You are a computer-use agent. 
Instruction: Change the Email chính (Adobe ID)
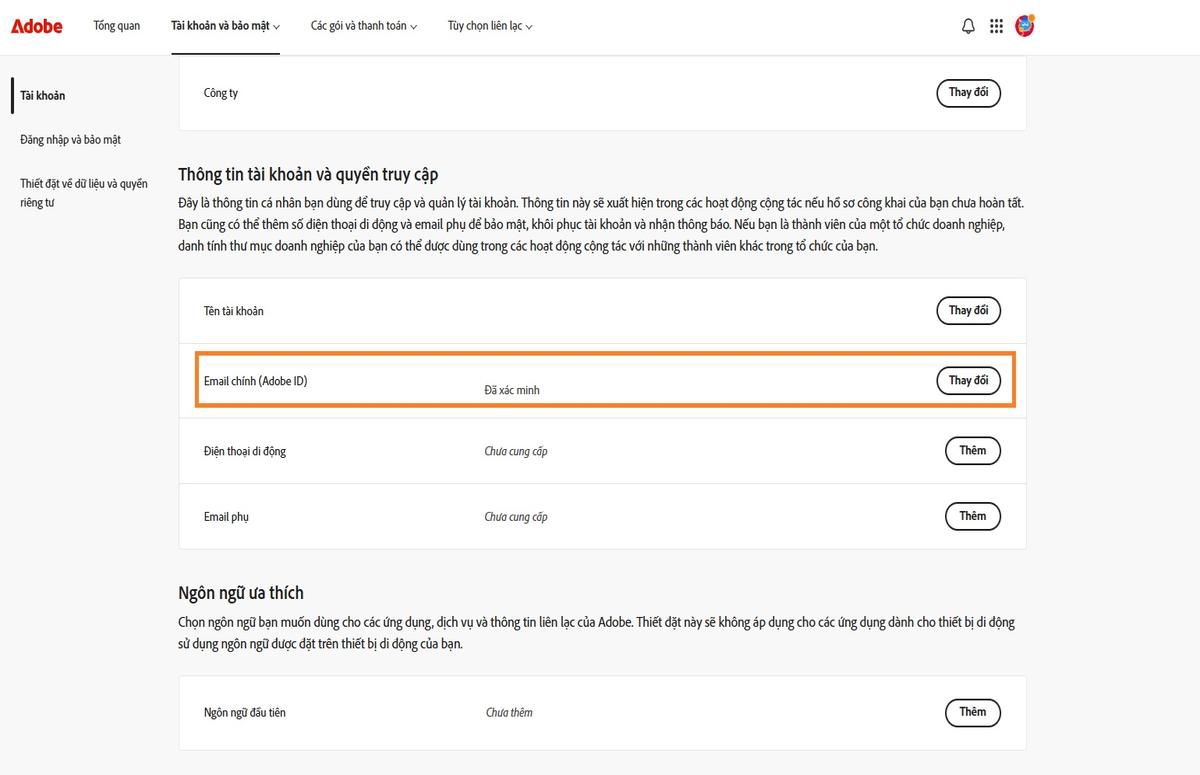click(x=967, y=380)
